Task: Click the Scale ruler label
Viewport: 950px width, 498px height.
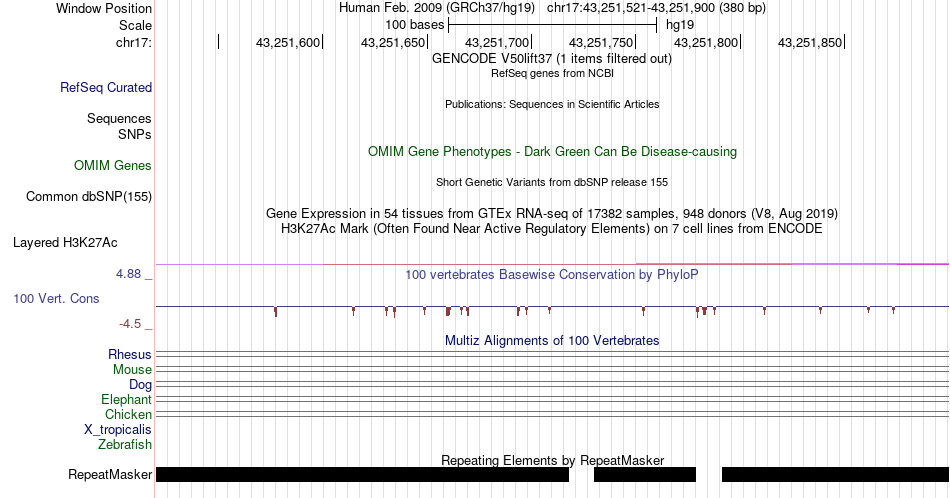Action: (136, 25)
